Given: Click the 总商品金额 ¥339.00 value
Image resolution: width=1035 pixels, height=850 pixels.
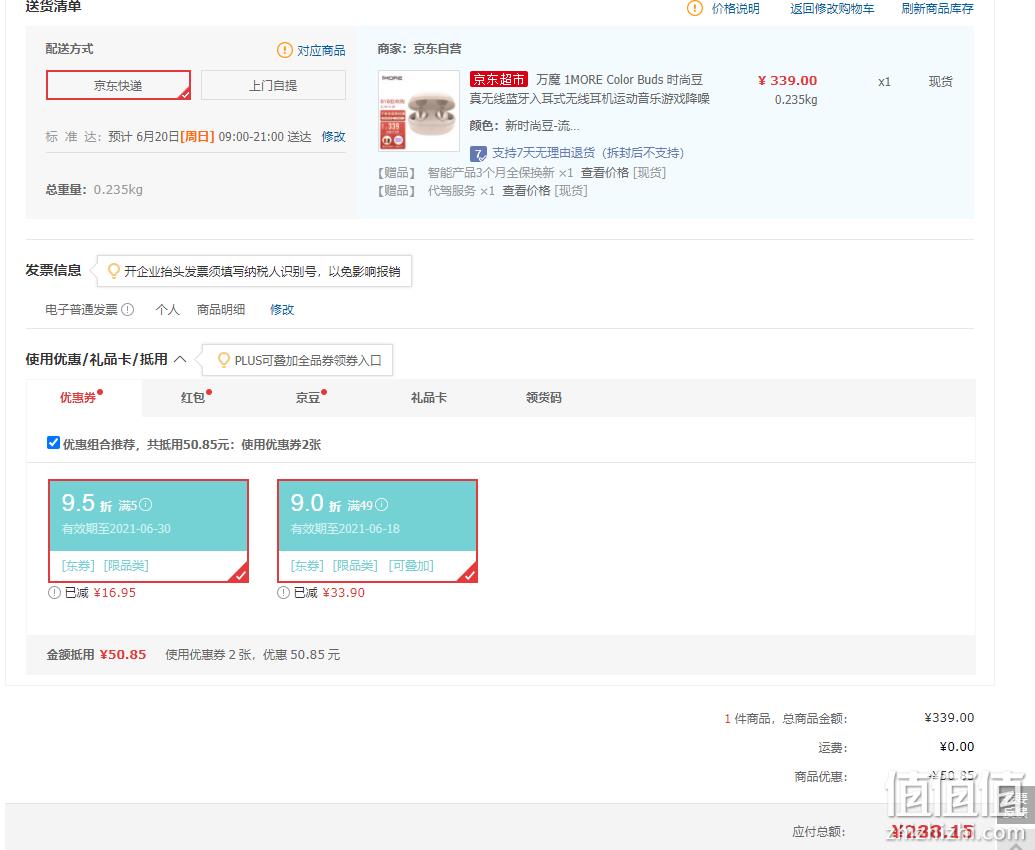Looking at the screenshot, I should (949, 717).
